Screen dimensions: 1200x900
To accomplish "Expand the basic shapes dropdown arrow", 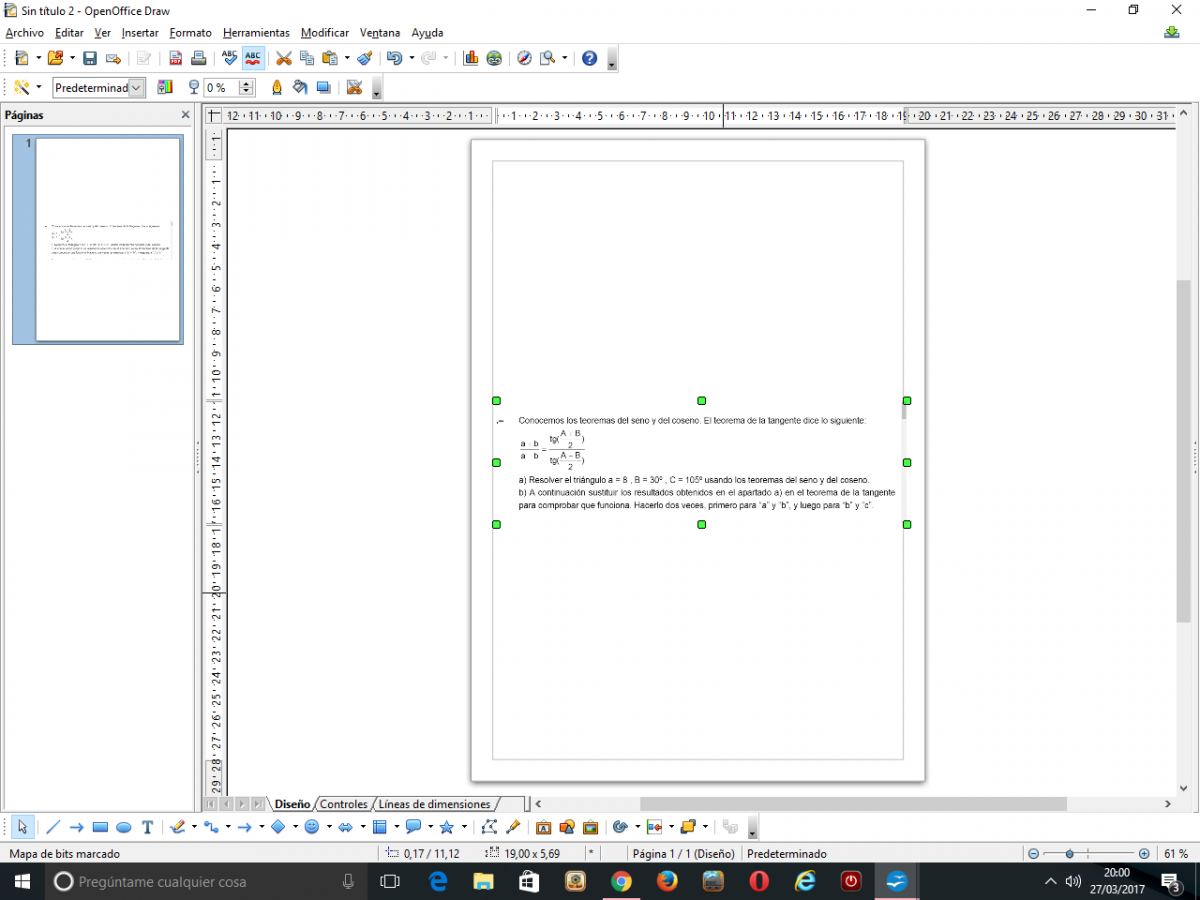I will [x=295, y=827].
